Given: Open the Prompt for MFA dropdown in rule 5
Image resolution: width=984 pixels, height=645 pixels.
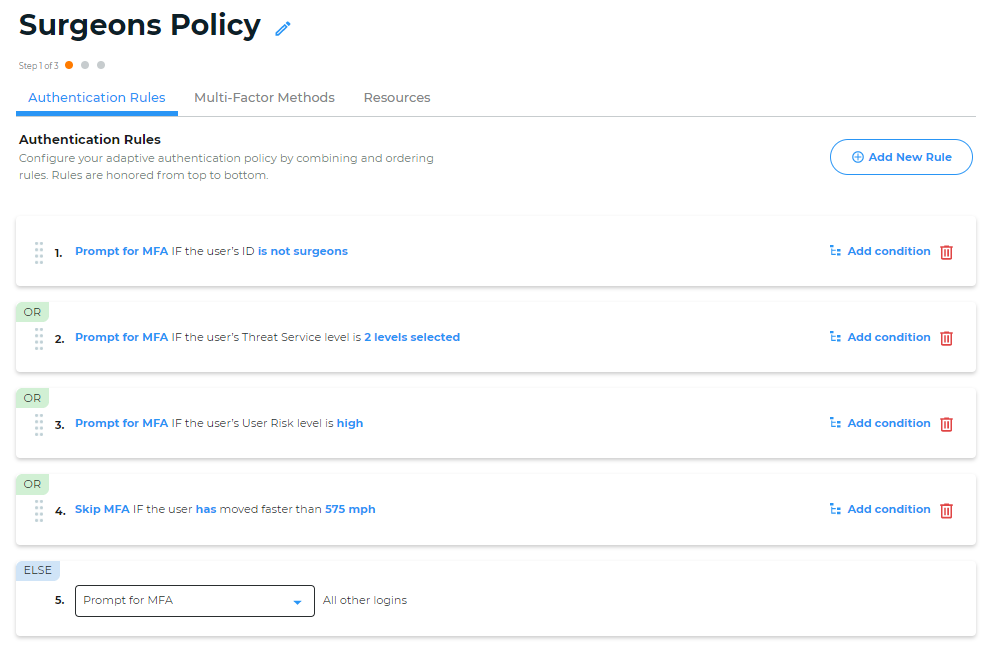Looking at the screenshot, I should tap(194, 601).
